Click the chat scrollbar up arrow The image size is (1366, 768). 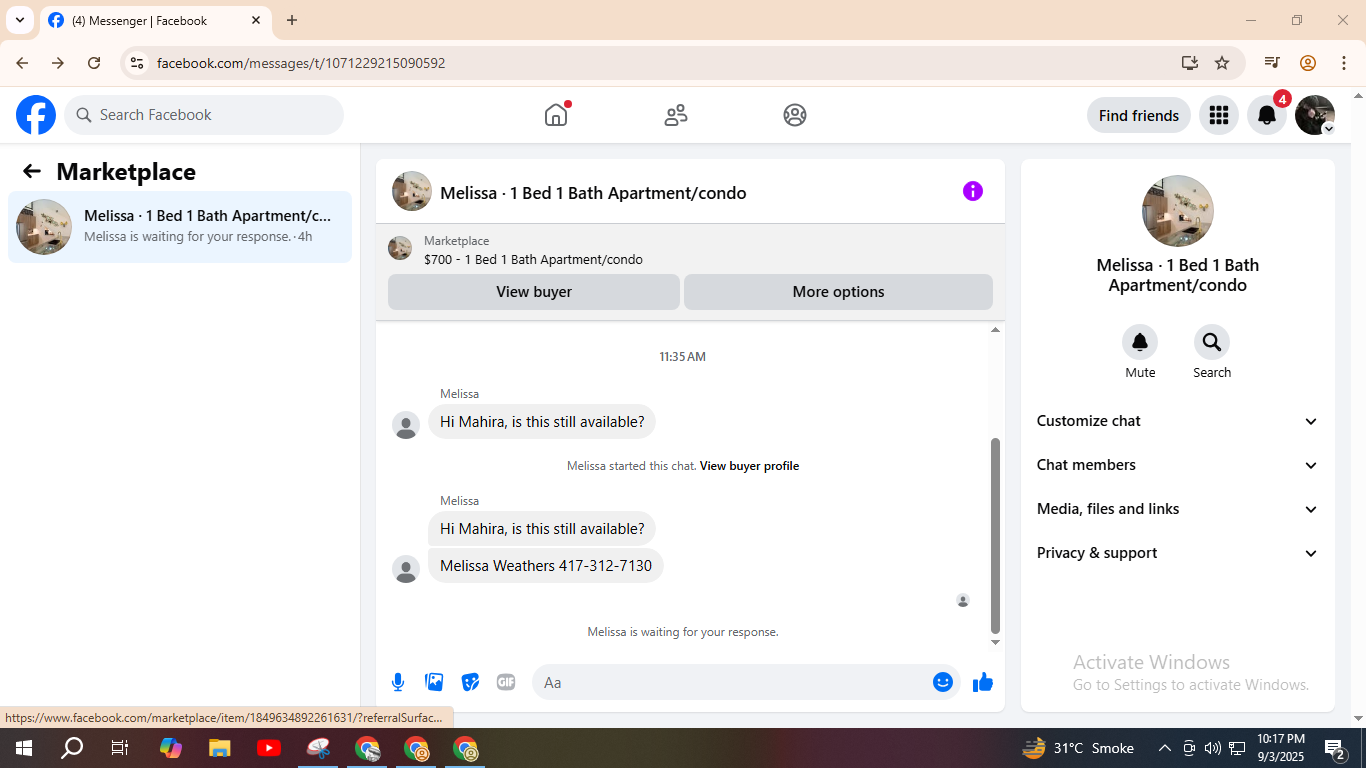[995, 329]
